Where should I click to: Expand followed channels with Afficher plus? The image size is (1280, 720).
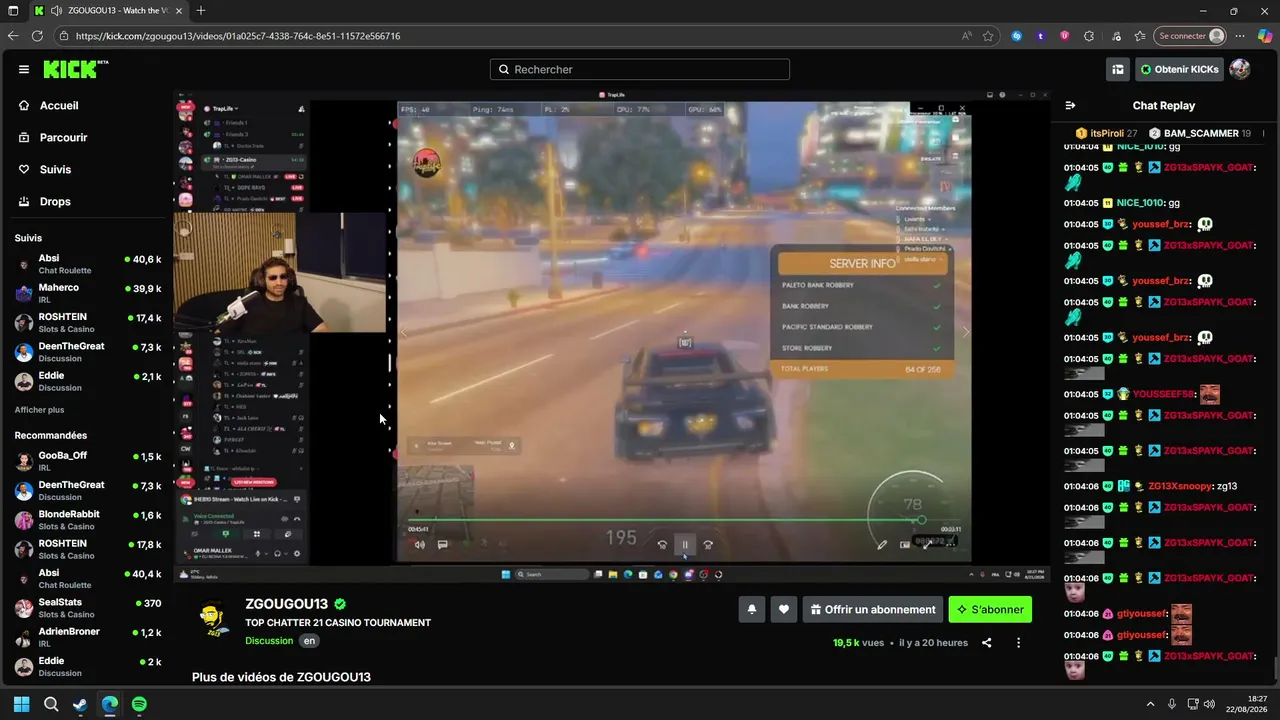(x=39, y=410)
